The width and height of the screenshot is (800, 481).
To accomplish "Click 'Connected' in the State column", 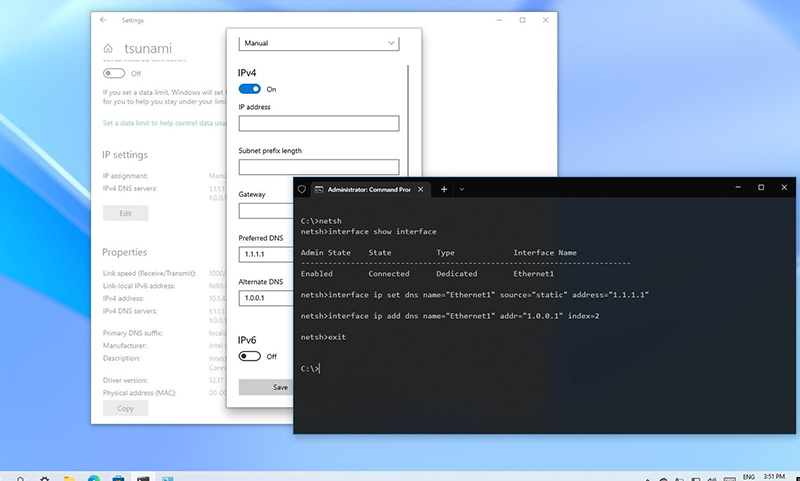I will (389, 273).
